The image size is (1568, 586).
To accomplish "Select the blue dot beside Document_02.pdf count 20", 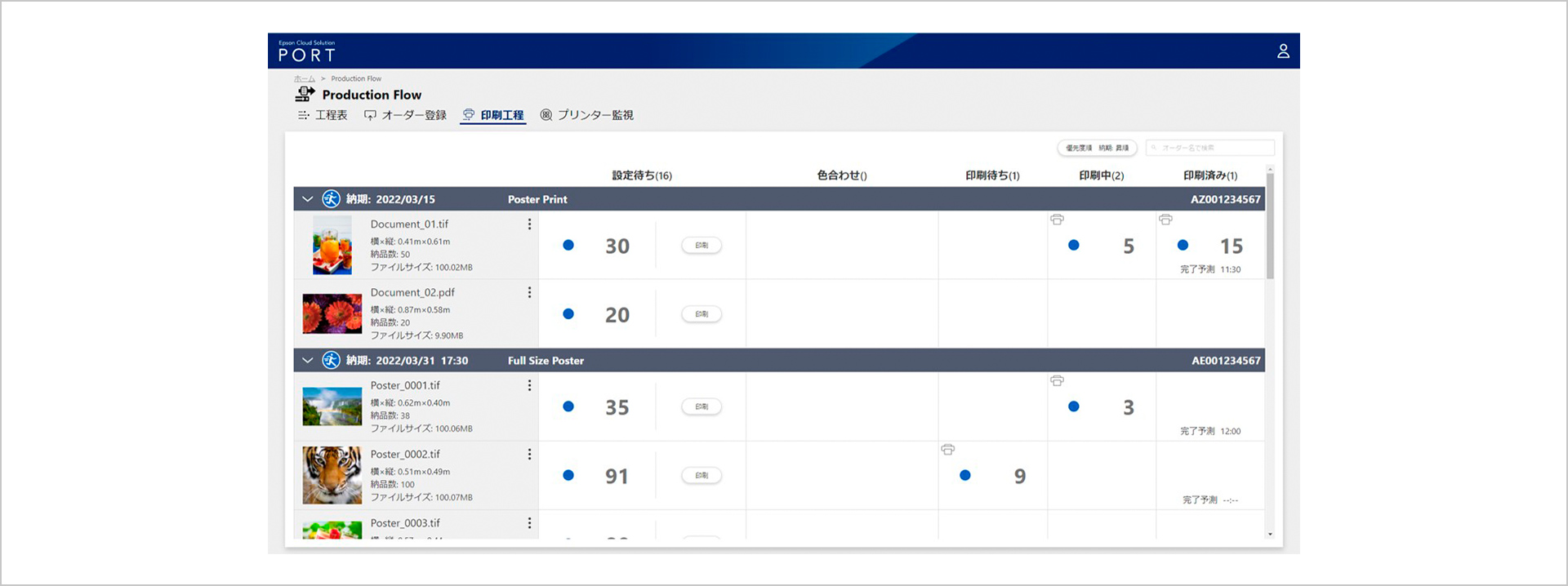I will 568,314.
